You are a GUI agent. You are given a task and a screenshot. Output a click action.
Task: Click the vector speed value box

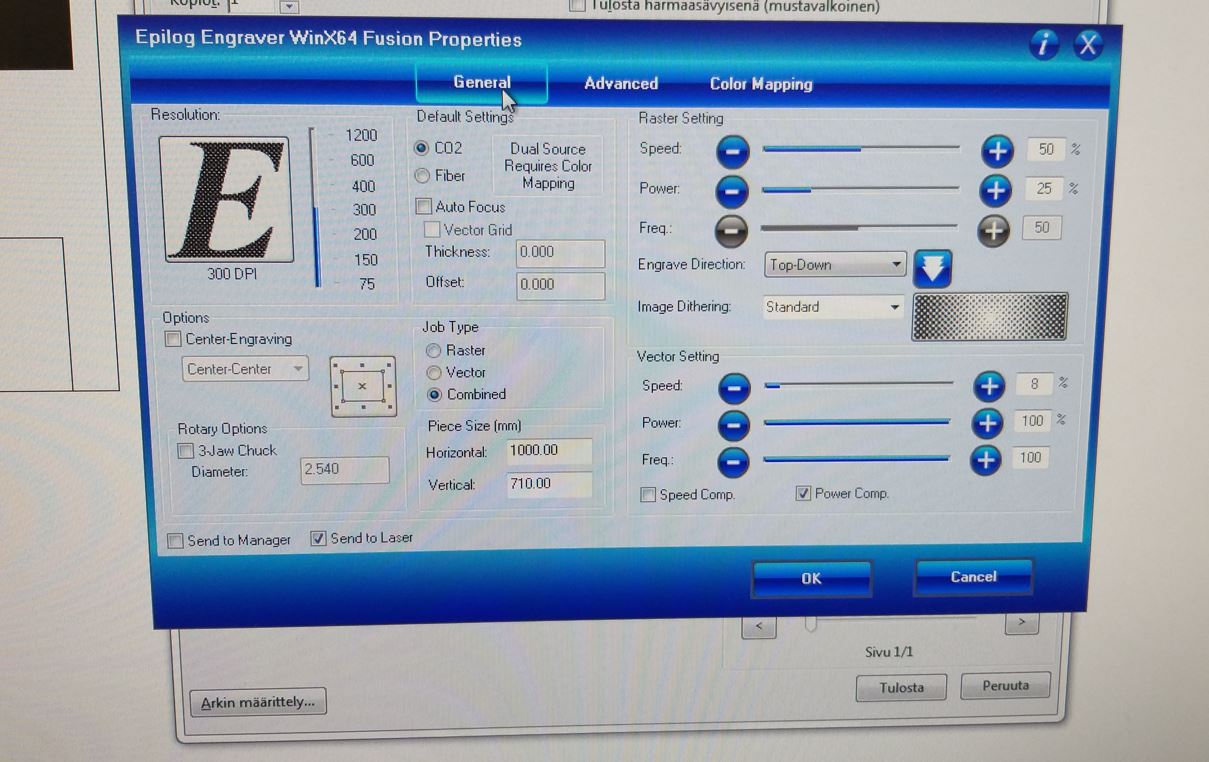1034,384
